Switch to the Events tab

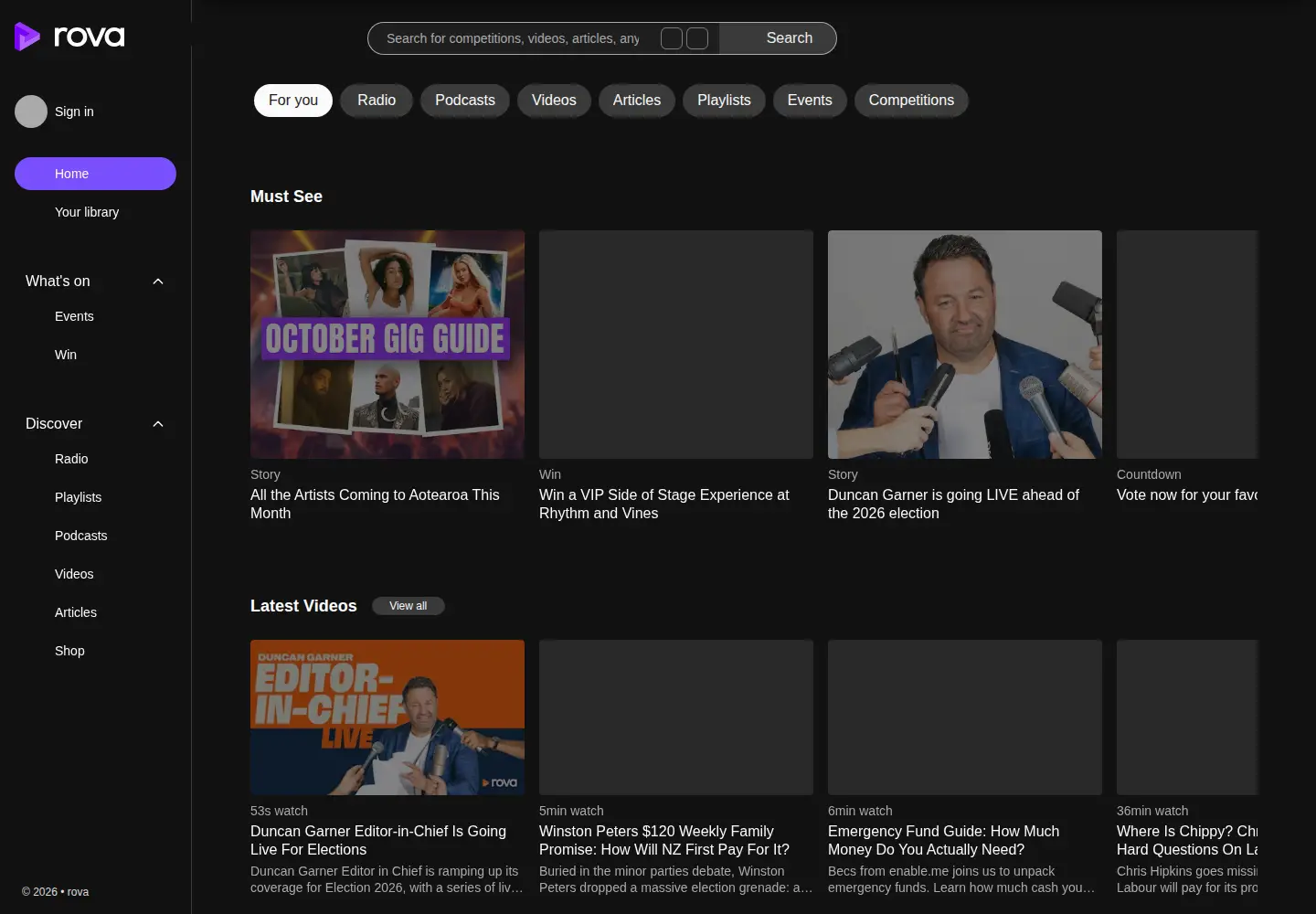click(x=810, y=101)
